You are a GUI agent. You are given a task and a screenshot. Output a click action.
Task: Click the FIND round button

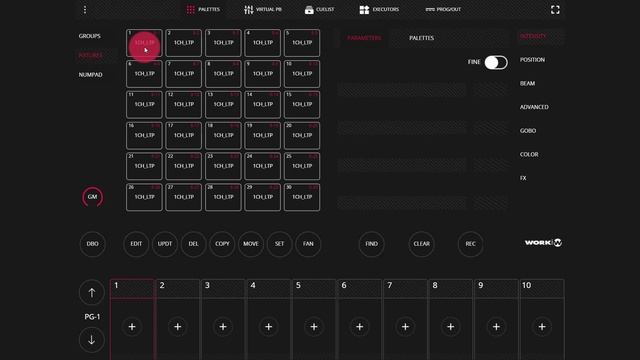371,244
